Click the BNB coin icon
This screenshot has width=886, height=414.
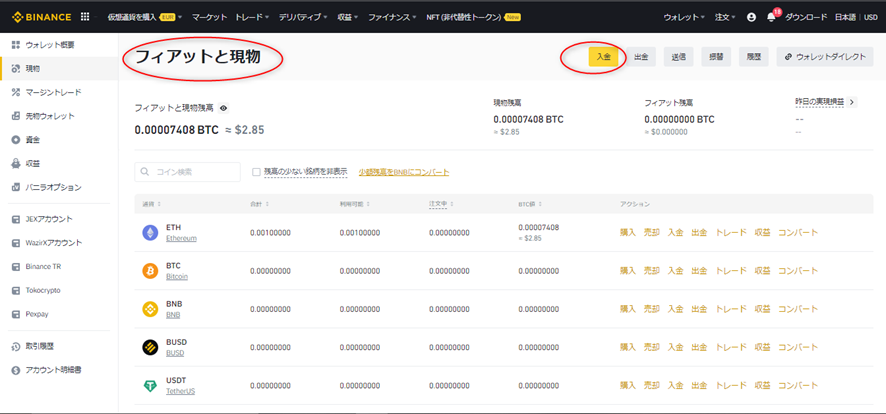click(x=150, y=309)
